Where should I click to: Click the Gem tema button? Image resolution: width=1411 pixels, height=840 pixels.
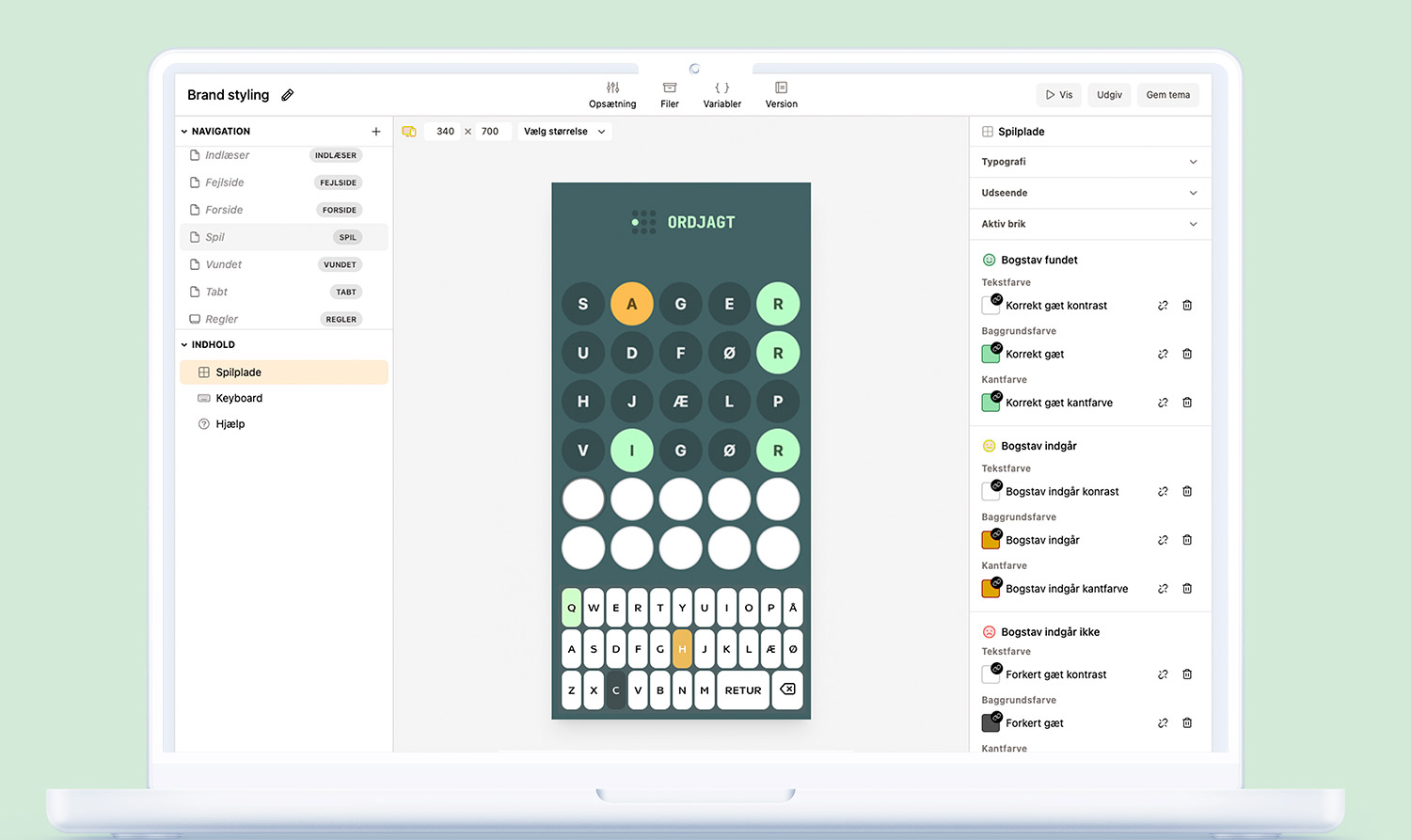pos(1168,95)
